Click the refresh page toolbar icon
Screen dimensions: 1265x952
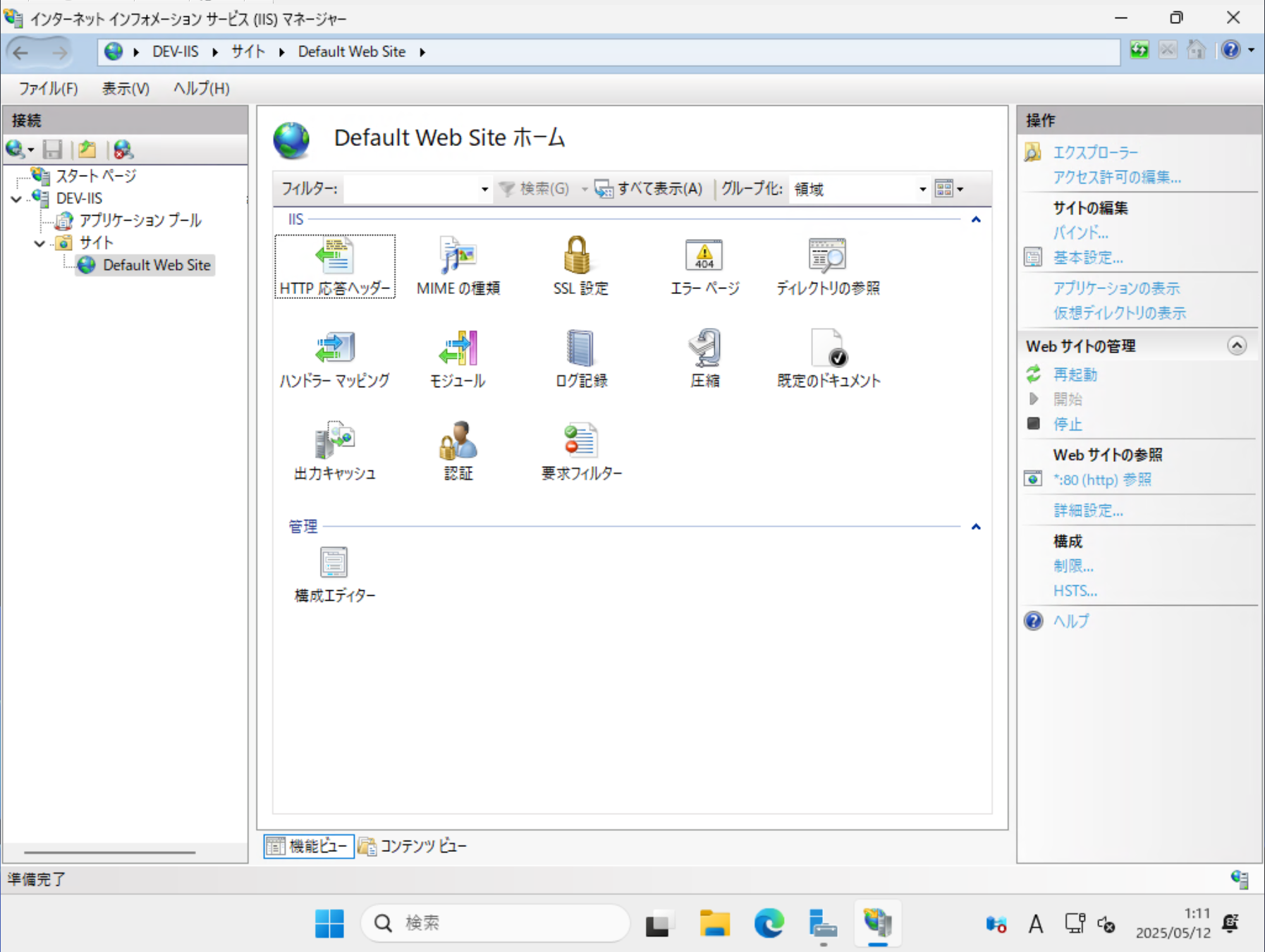[x=1139, y=50]
